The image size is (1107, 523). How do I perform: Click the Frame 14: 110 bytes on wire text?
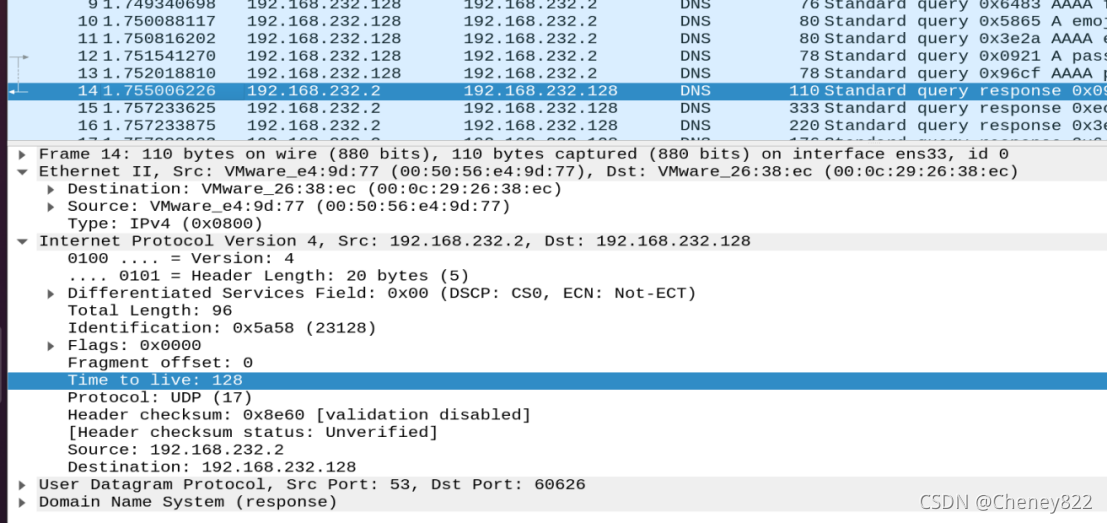click(x=524, y=155)
